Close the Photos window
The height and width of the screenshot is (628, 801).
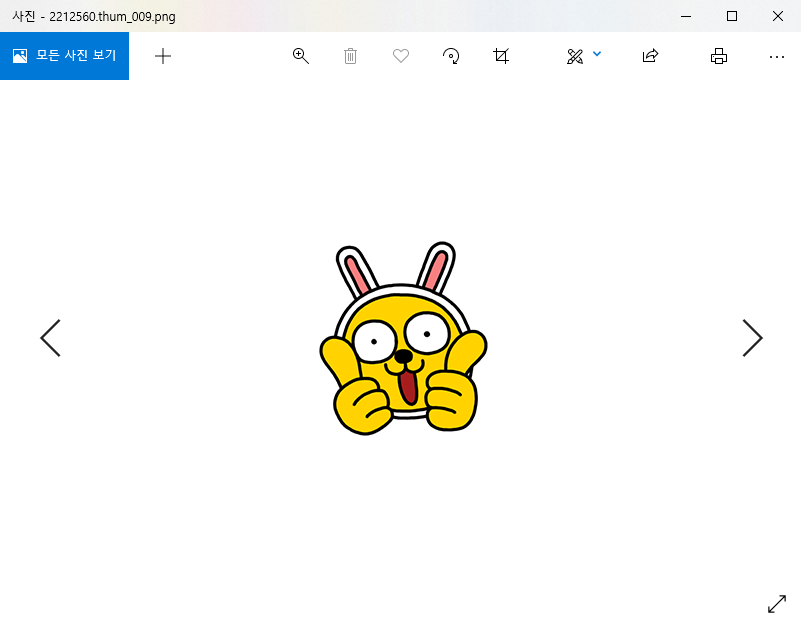coord(778,16)
